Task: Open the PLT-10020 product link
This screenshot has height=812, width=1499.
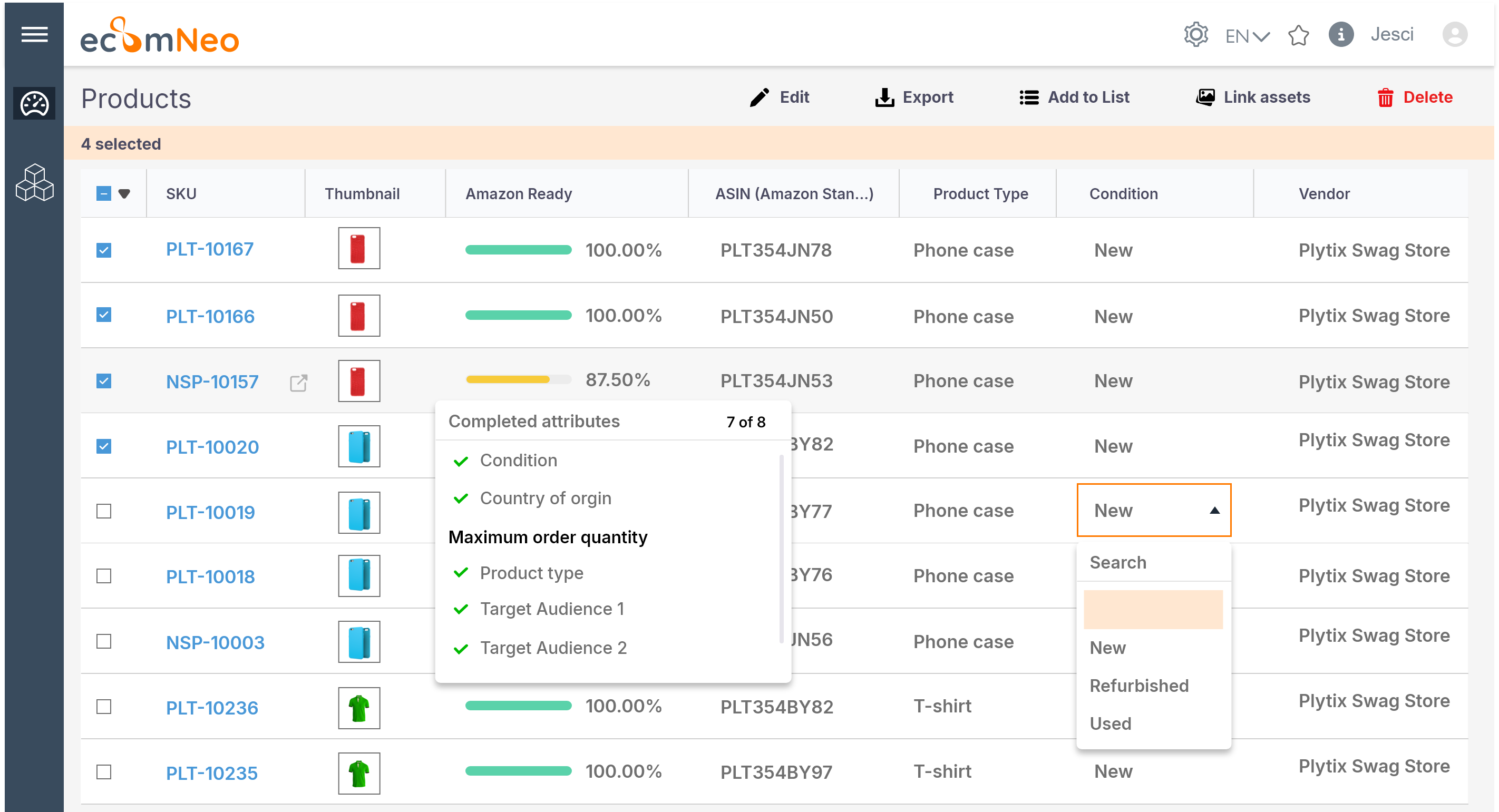Action: tap(212, 447)
